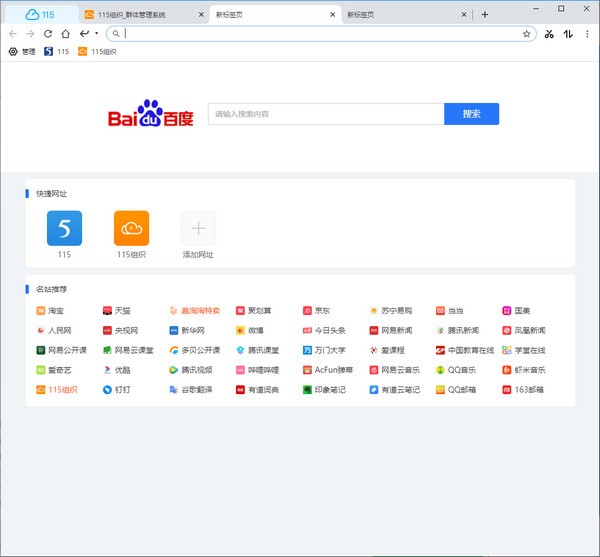Open the 中国教育在线 site link
The width and height of the screenshot is (600, 557).
(465, 350)
